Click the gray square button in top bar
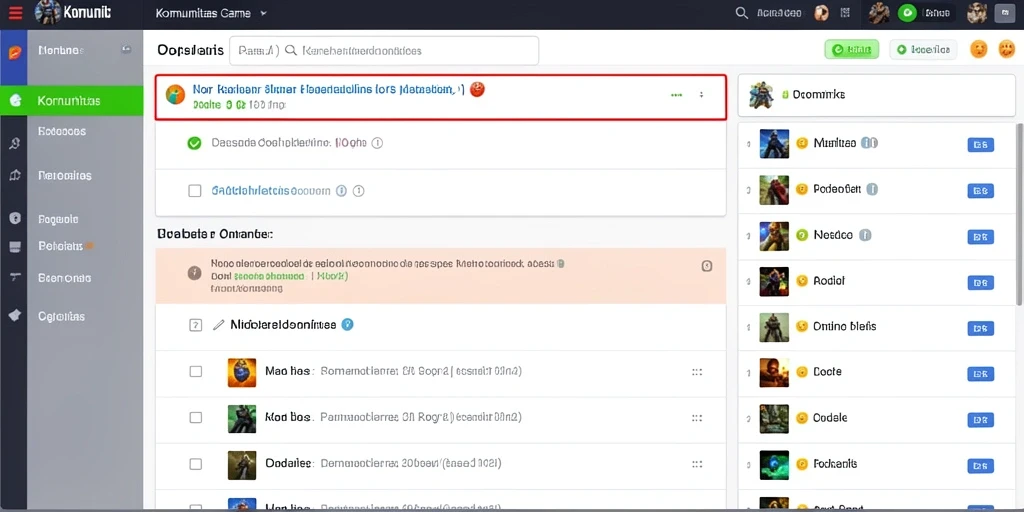This screenshot has height=512, width=1024. click(1004, 13)
